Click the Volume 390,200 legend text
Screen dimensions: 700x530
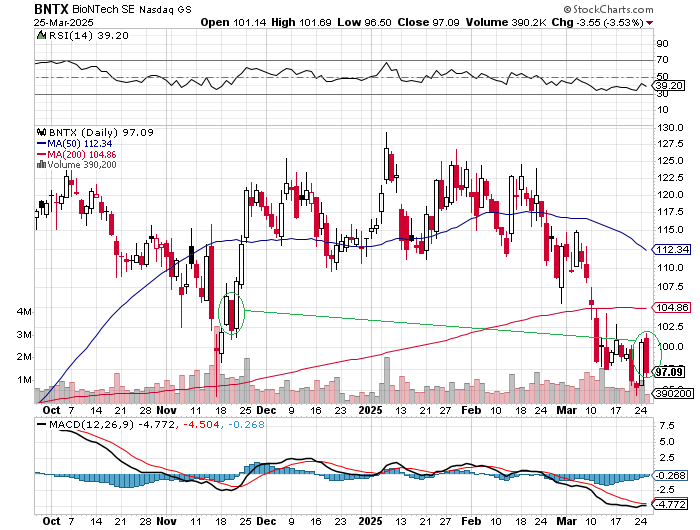[82, 165]
